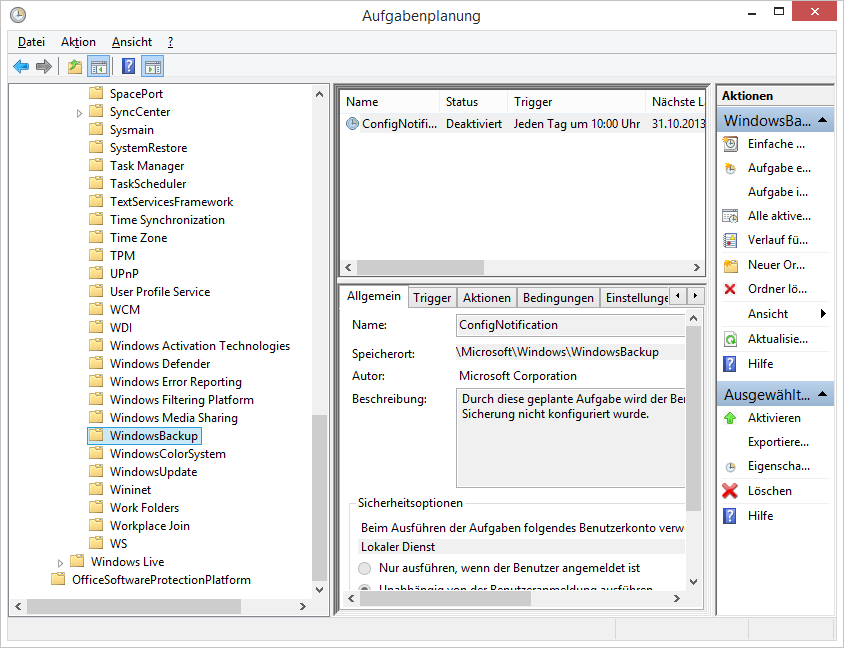Open the Ansicht submenu arrow in Aktionen
Screen dimensions: 844x648
[823, 313]
